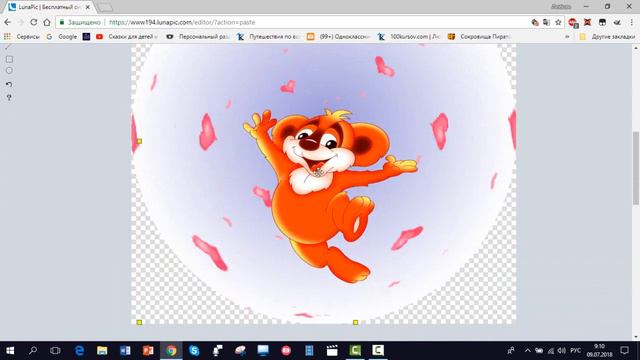640x360 pixels.
Task: Close the LunaPic tab
Action: click(87, 7)
